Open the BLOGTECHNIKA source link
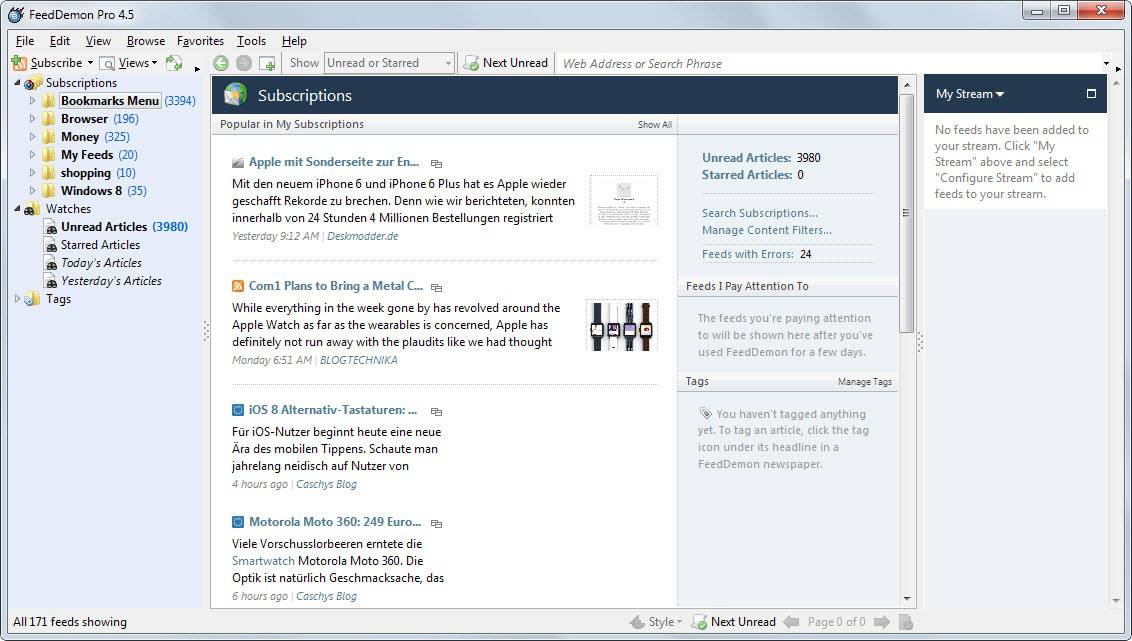This screenshot has width=1132, height=641. [359, 360]
